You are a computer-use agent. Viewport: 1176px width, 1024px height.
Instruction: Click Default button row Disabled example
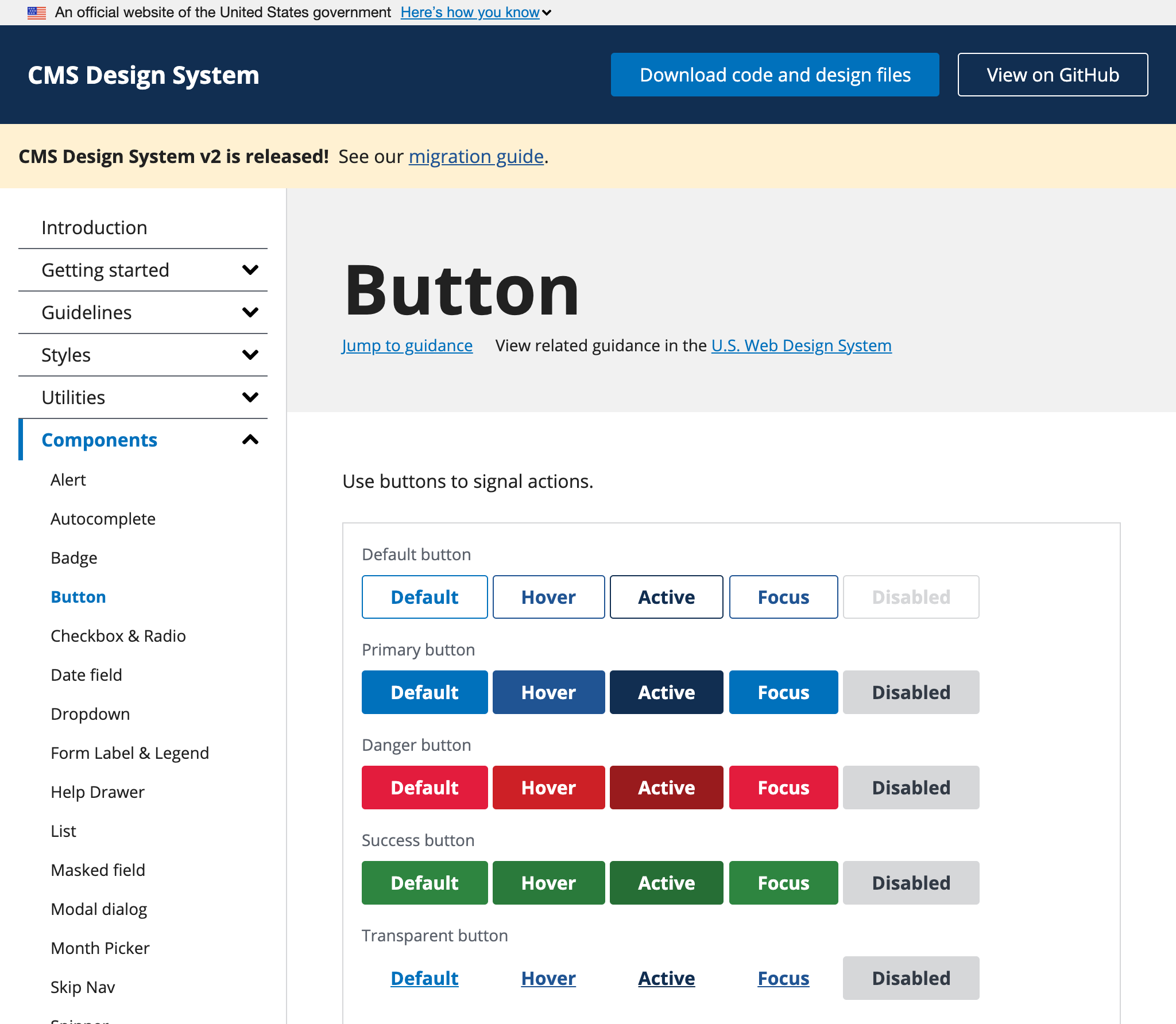[911, 597]
